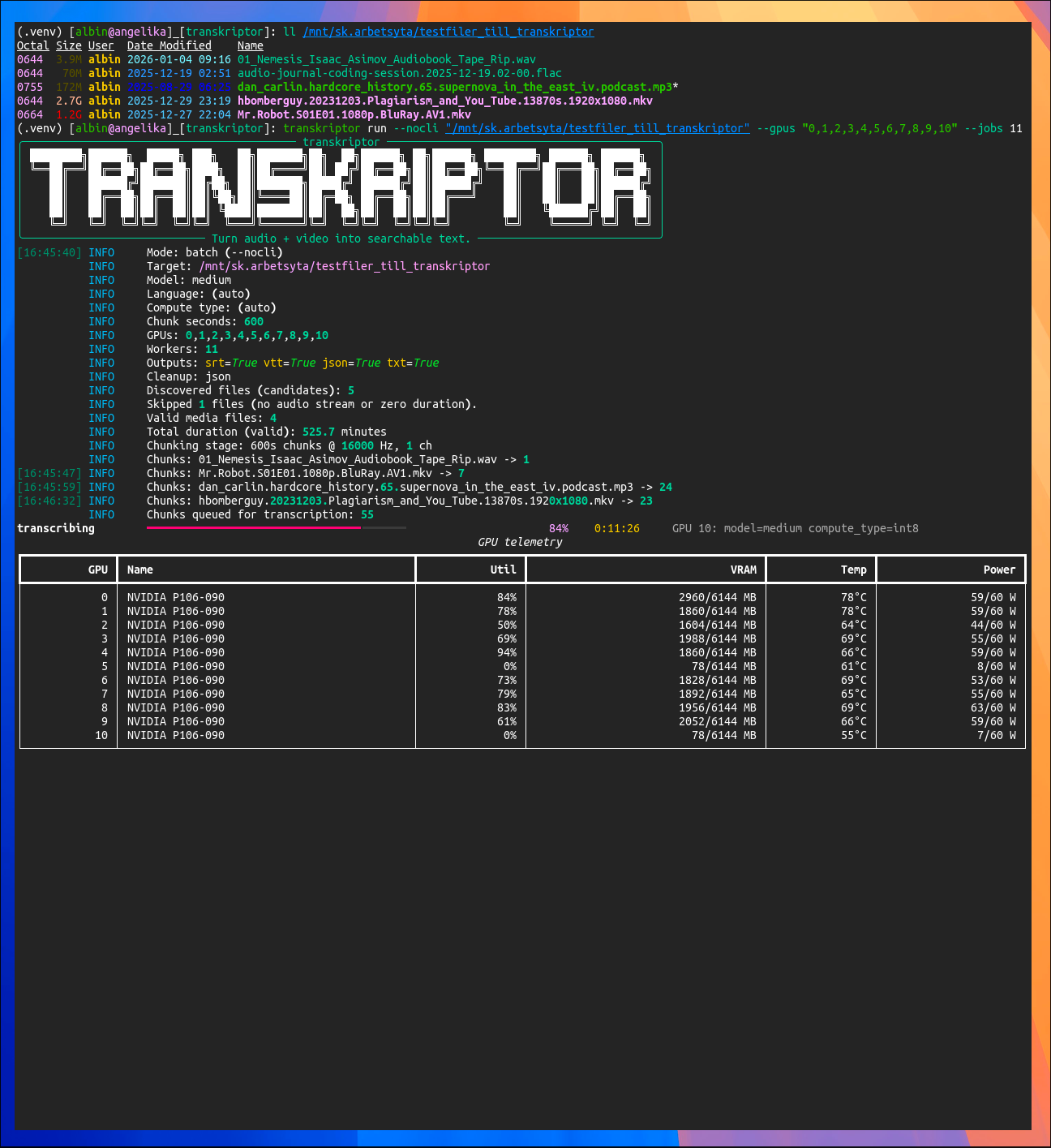Viewport: 1051px width, 1148px height.
Task: Click the Mr.Robot S01E01 BluRay MKV filename
Action: pyautogui.click(x=353, y=114)
